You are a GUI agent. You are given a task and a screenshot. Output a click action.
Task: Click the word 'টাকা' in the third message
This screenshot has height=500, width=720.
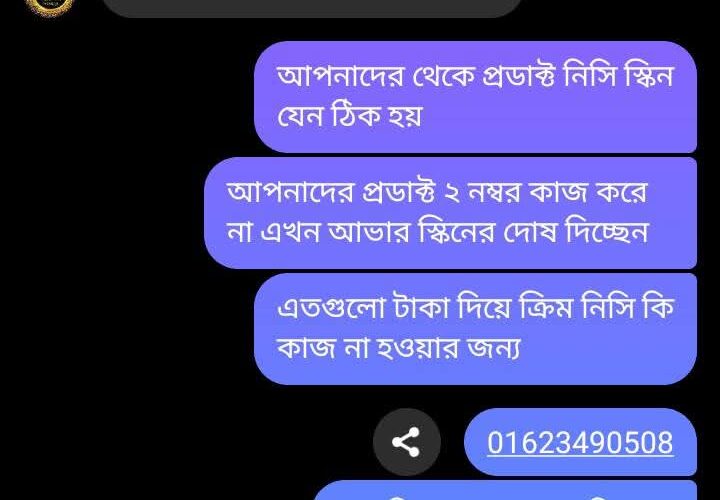(421, 308)
